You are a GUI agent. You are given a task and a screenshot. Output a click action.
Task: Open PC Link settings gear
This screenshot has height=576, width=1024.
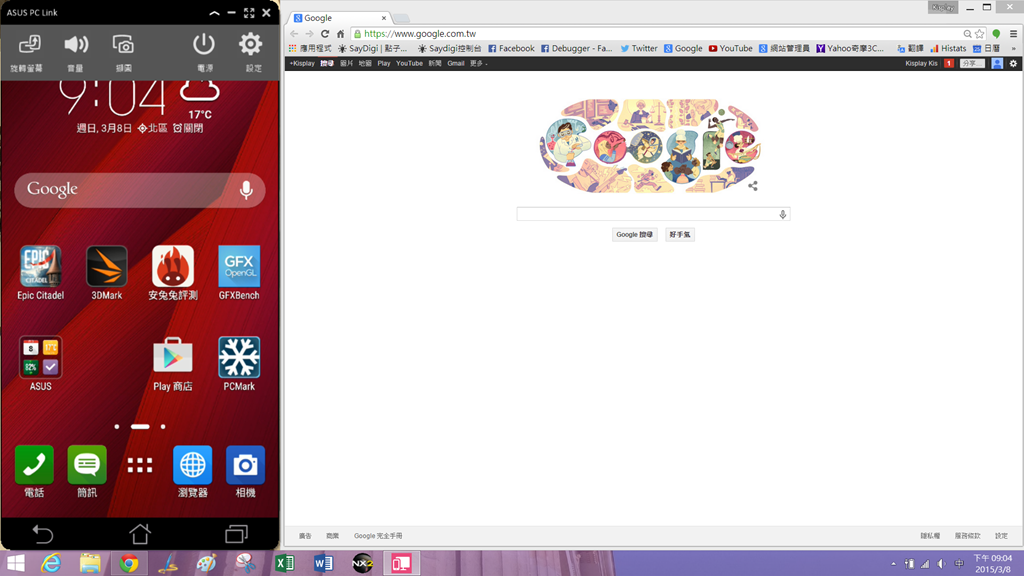tap(250, 44)
